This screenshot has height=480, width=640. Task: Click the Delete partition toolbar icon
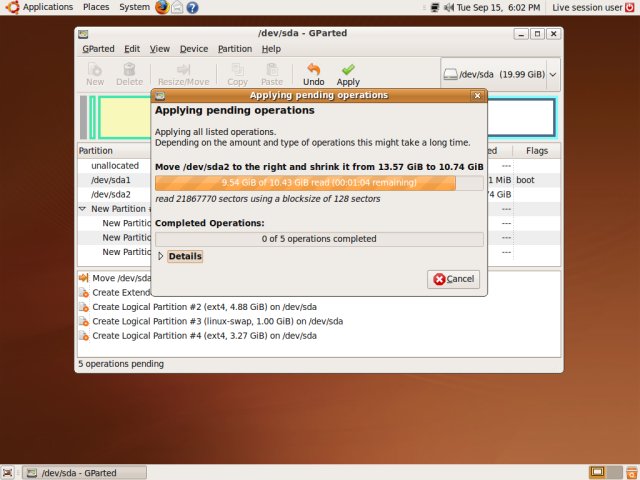point(129,69)
